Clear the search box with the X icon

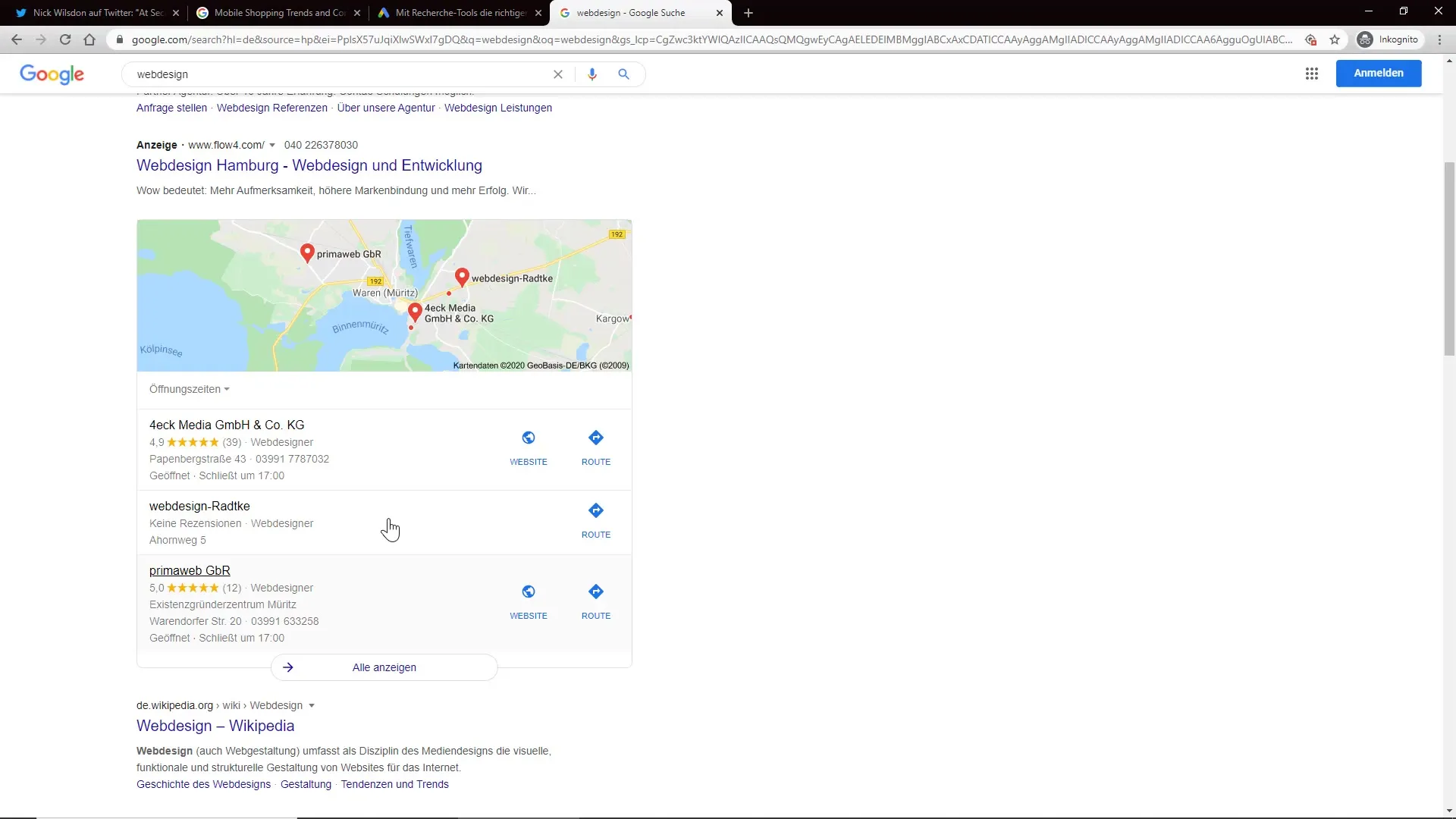pos(558,74)
